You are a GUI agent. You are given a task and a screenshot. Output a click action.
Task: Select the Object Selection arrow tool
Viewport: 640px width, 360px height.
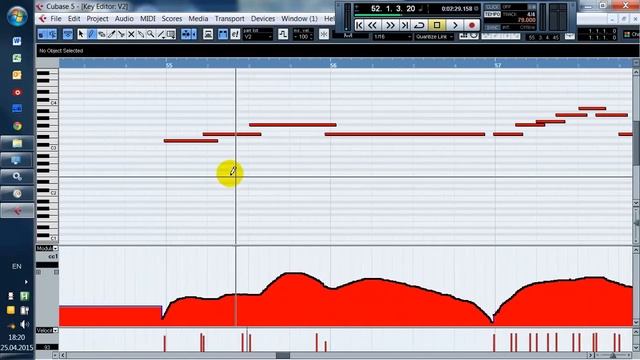(x=81, y=34)
